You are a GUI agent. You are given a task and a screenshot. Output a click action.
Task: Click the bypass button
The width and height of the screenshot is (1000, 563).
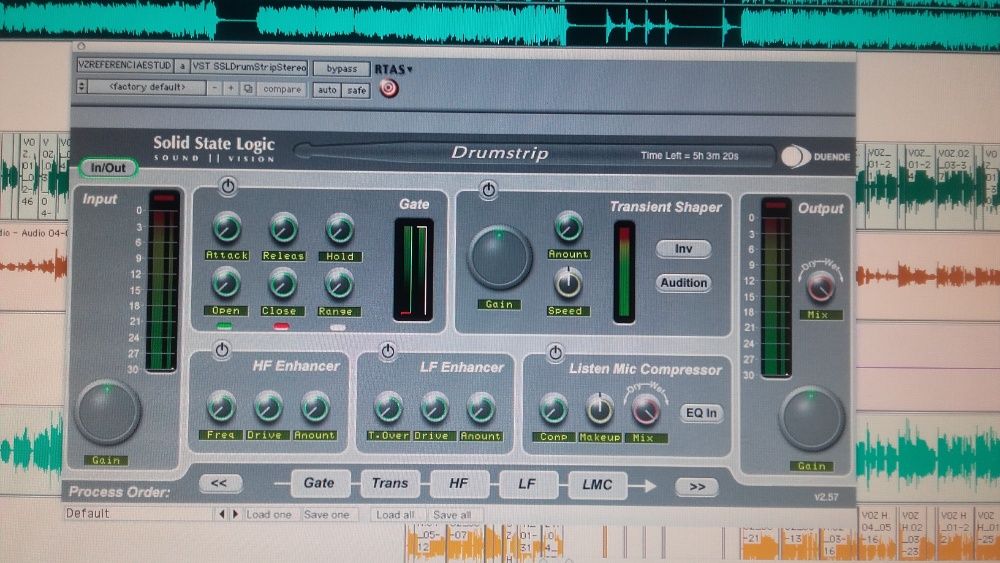click(342, 68)
